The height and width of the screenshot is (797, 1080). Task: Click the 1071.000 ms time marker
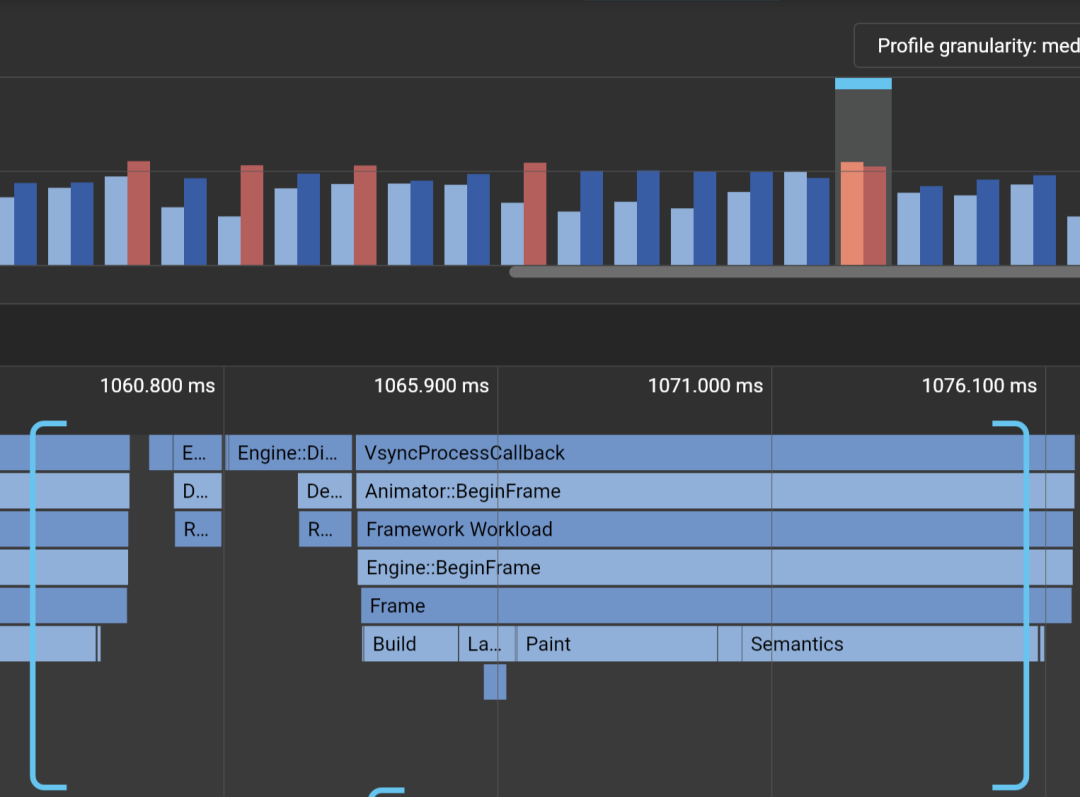705,386
